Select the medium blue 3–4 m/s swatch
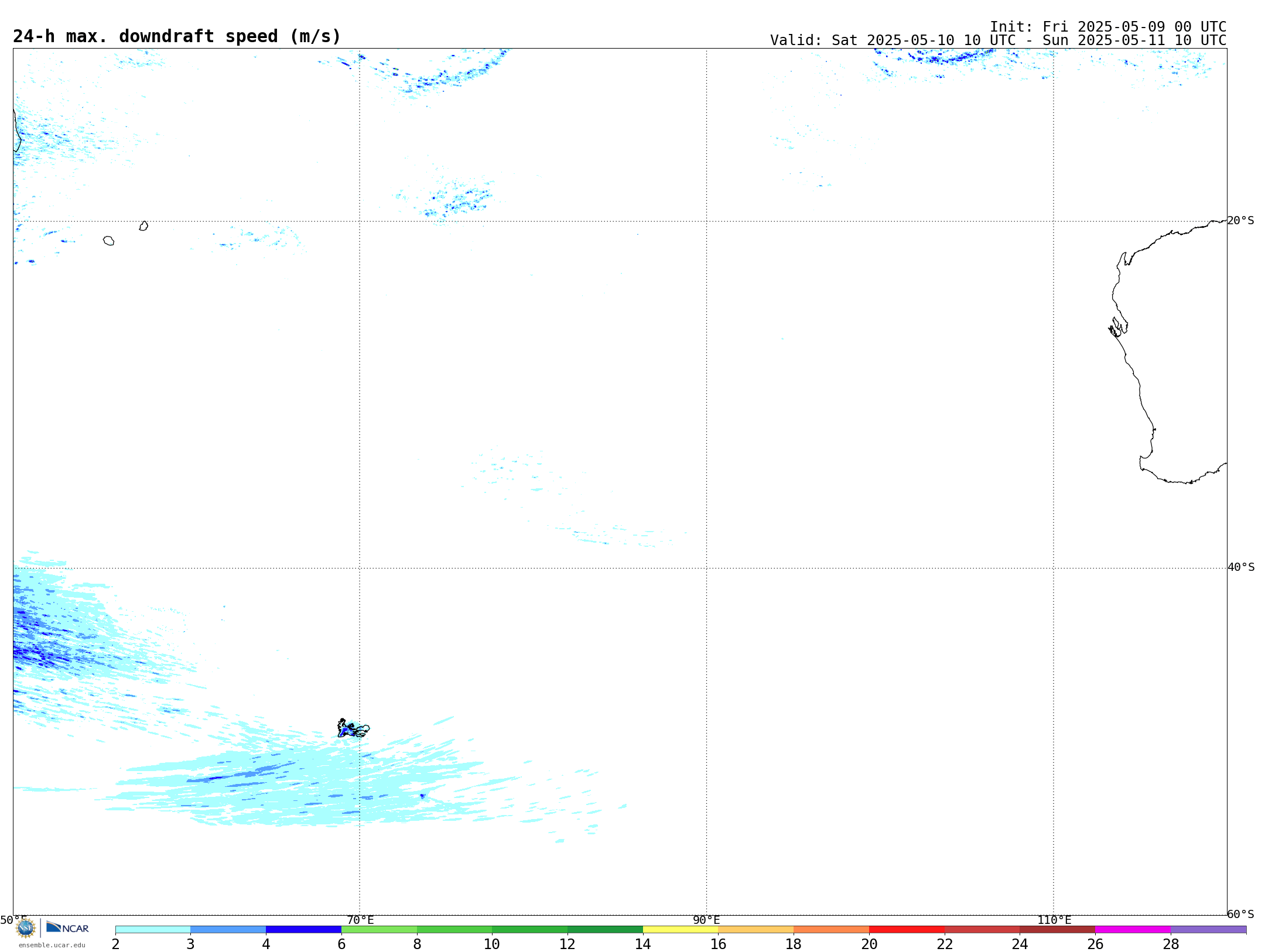This screenshot has width=1265, height=952. click(228, 930)
